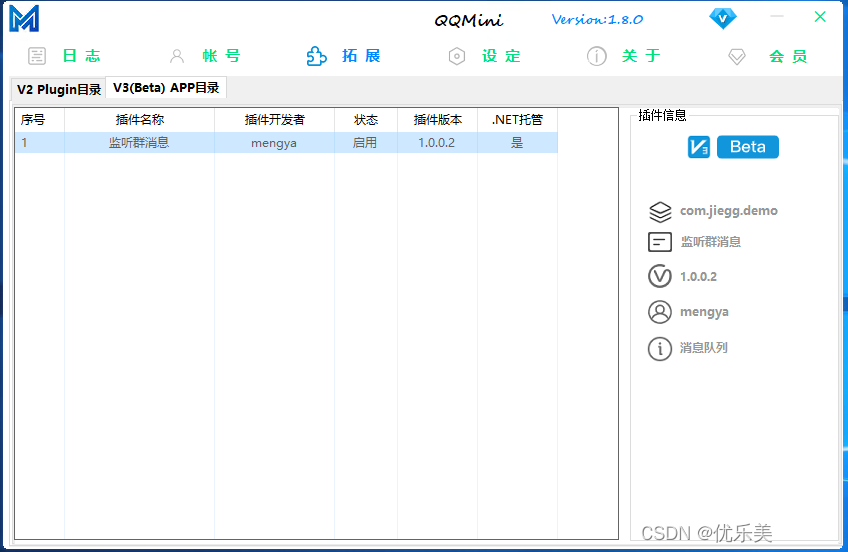Click the puzzle-piece 拓展 icon
848x552 pixels.
[316, 56]
